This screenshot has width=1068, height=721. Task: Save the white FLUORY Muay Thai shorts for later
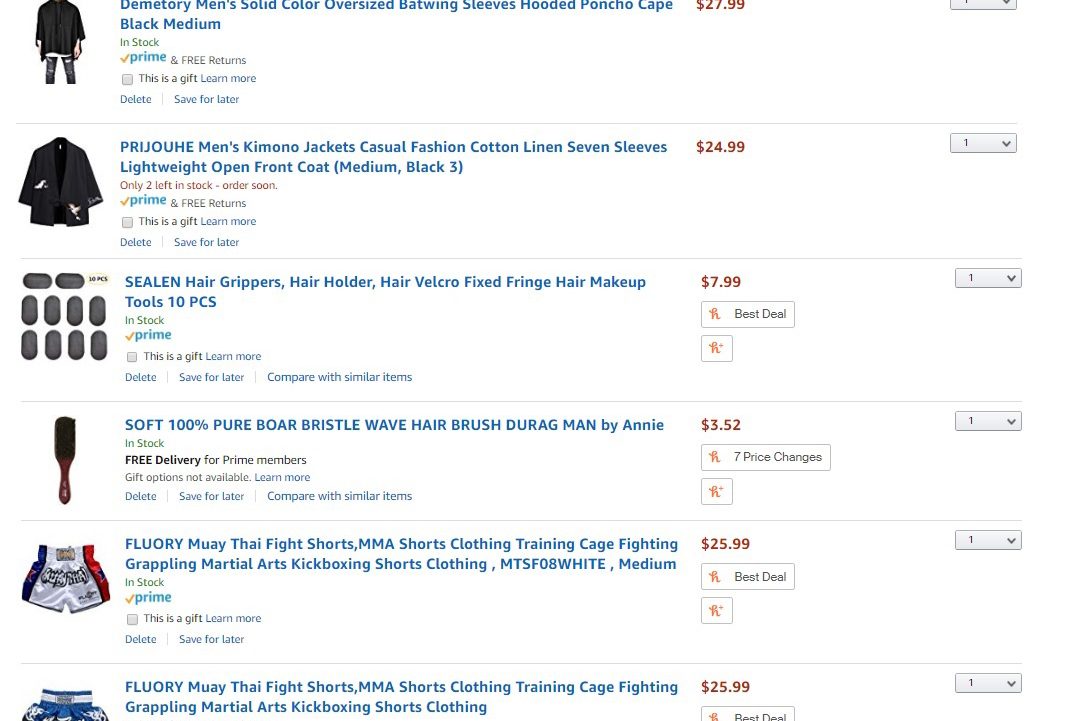tap(211, 639)
